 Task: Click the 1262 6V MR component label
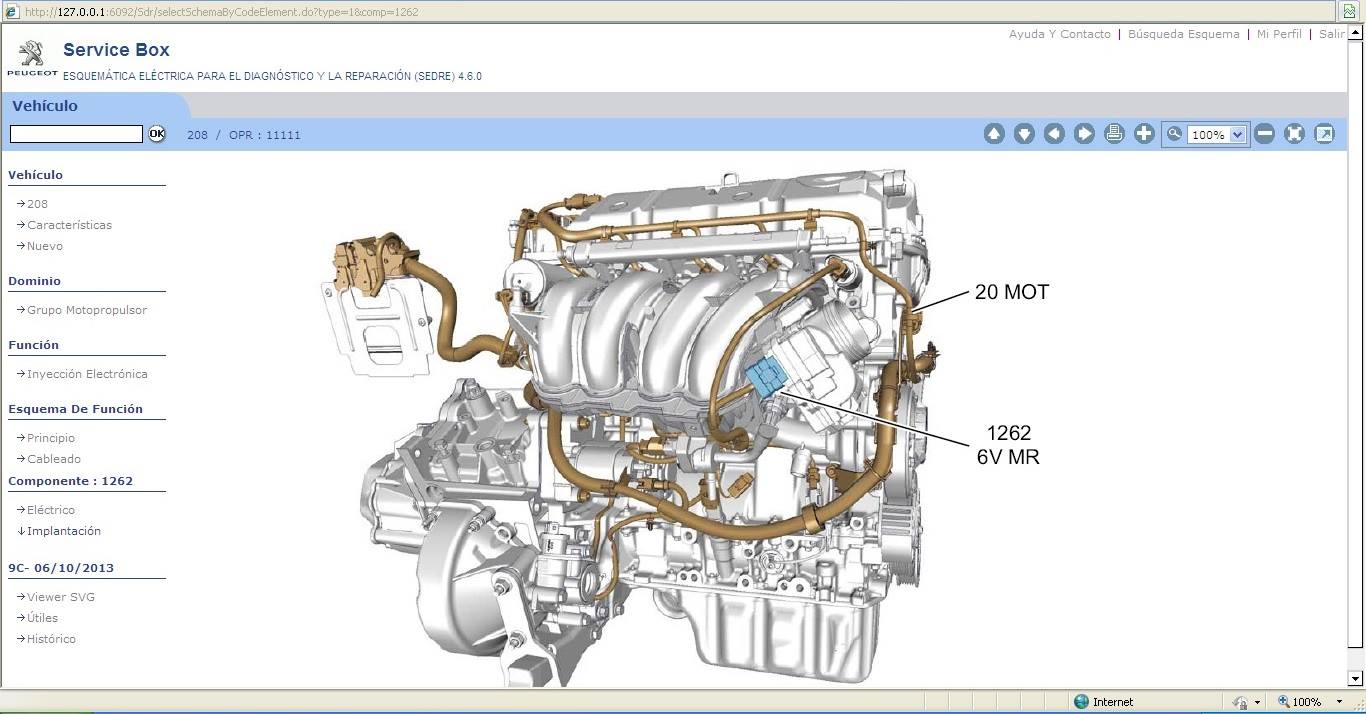click(1008, 445)
